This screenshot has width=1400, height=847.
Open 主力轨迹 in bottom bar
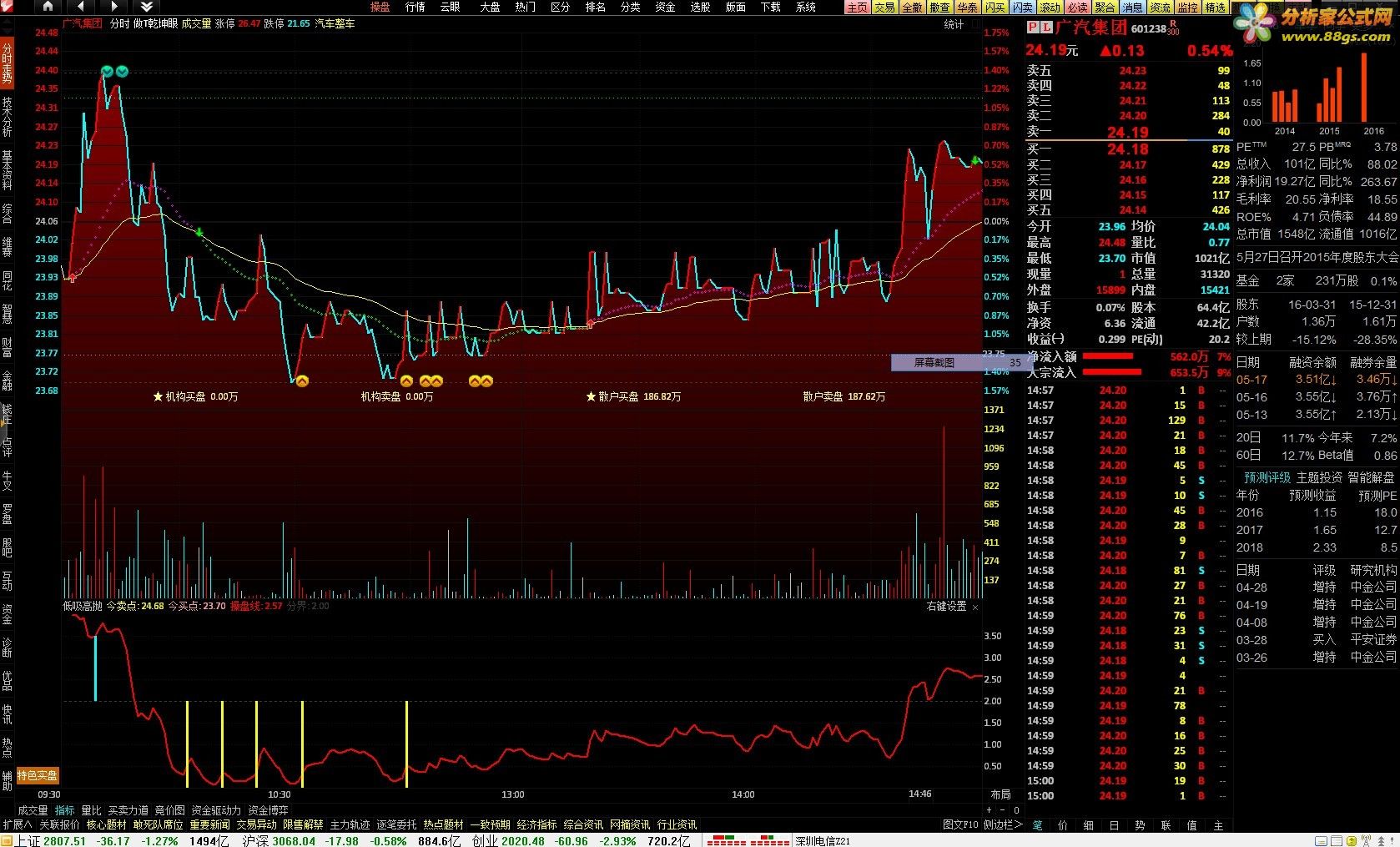[x=350, y=824]
